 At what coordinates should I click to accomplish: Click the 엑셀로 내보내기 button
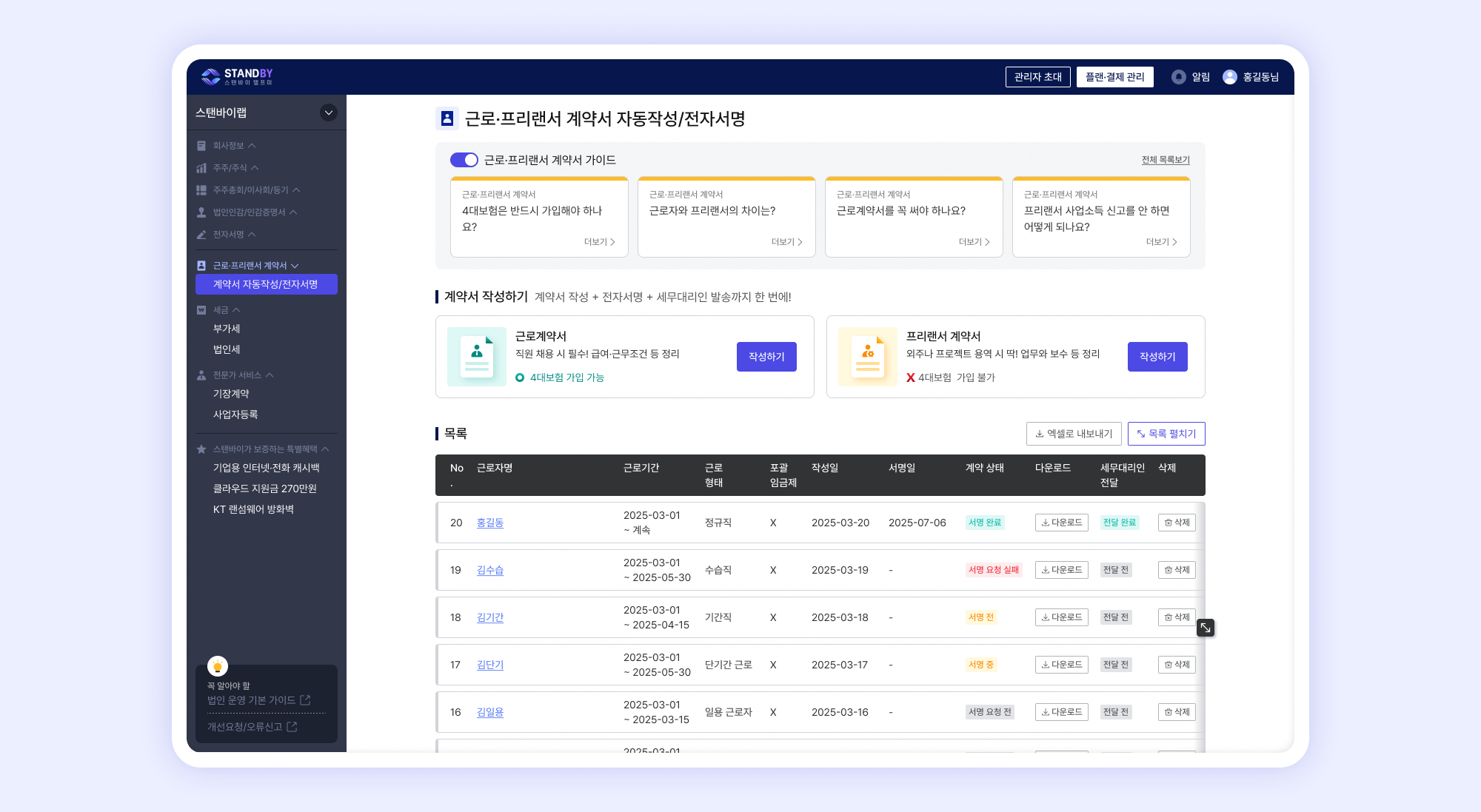tap(1073, 434)
